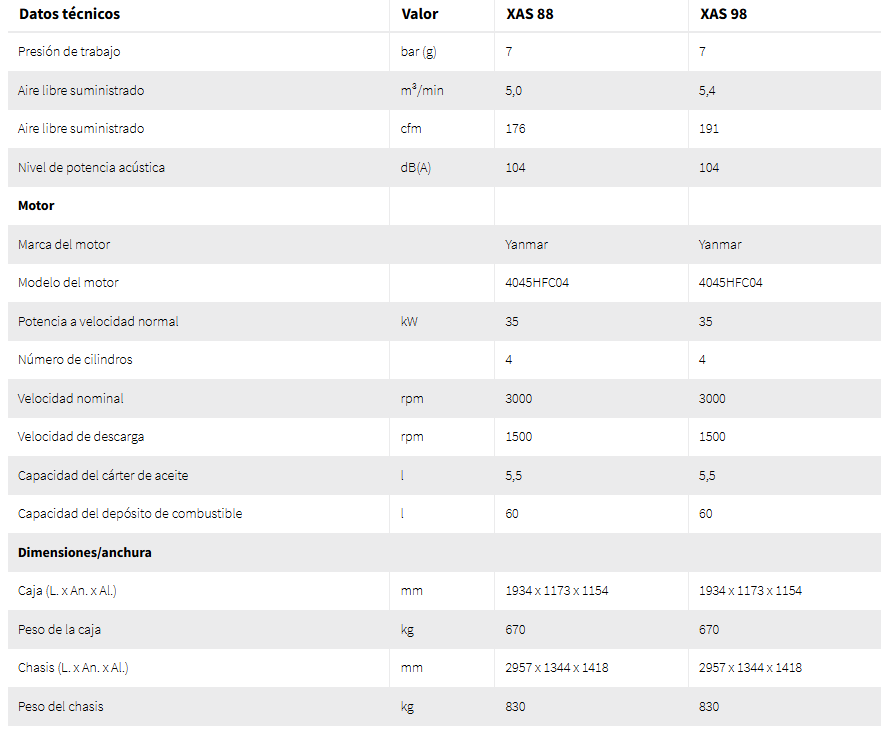
Task: Click the Dimensiones/anchura section heading
Action: click(x=85, y=553)
